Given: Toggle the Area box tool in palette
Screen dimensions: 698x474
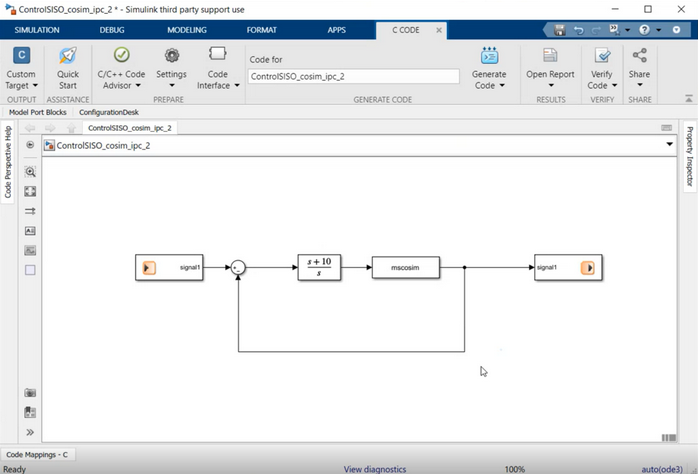Looking at the screenshot, I should point(30,270).
